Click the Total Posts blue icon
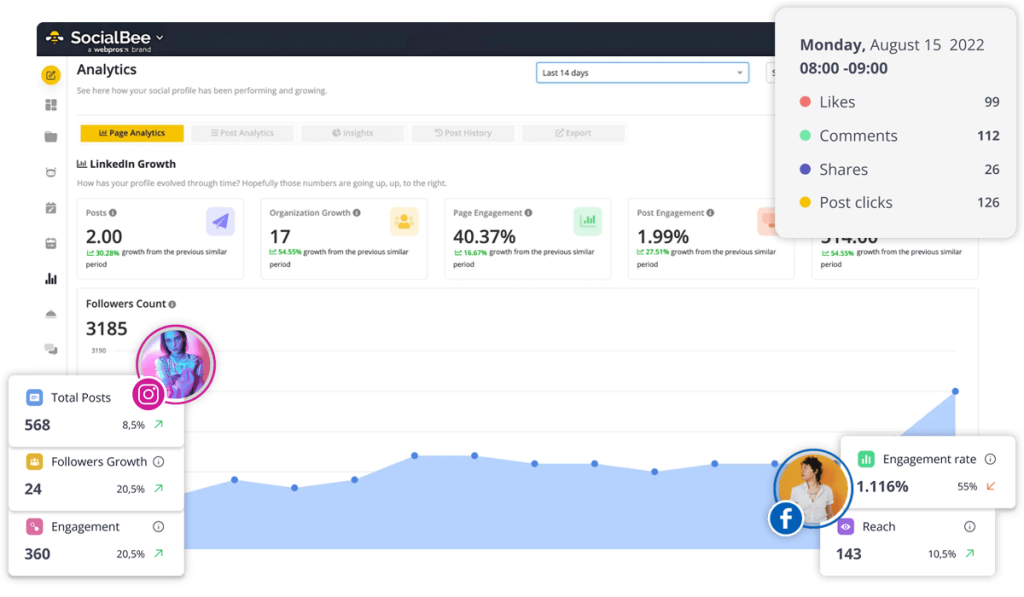The width and height of the screenshot is (1024, 597). 35,397
